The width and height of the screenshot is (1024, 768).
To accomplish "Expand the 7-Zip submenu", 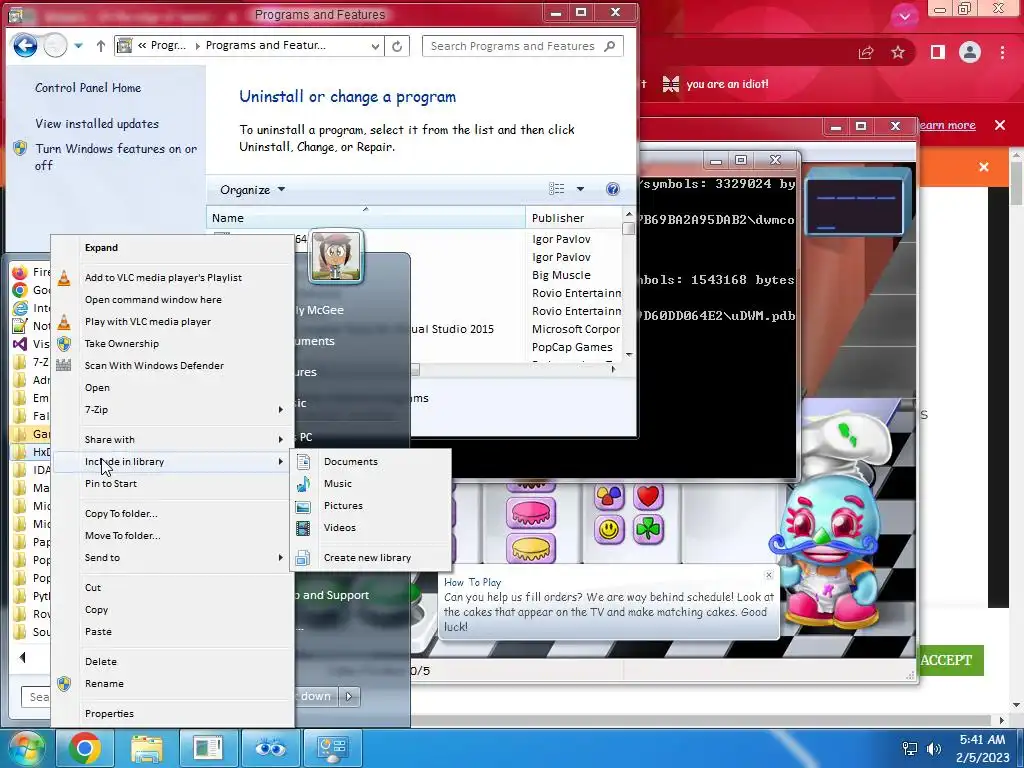I will 172,409.
